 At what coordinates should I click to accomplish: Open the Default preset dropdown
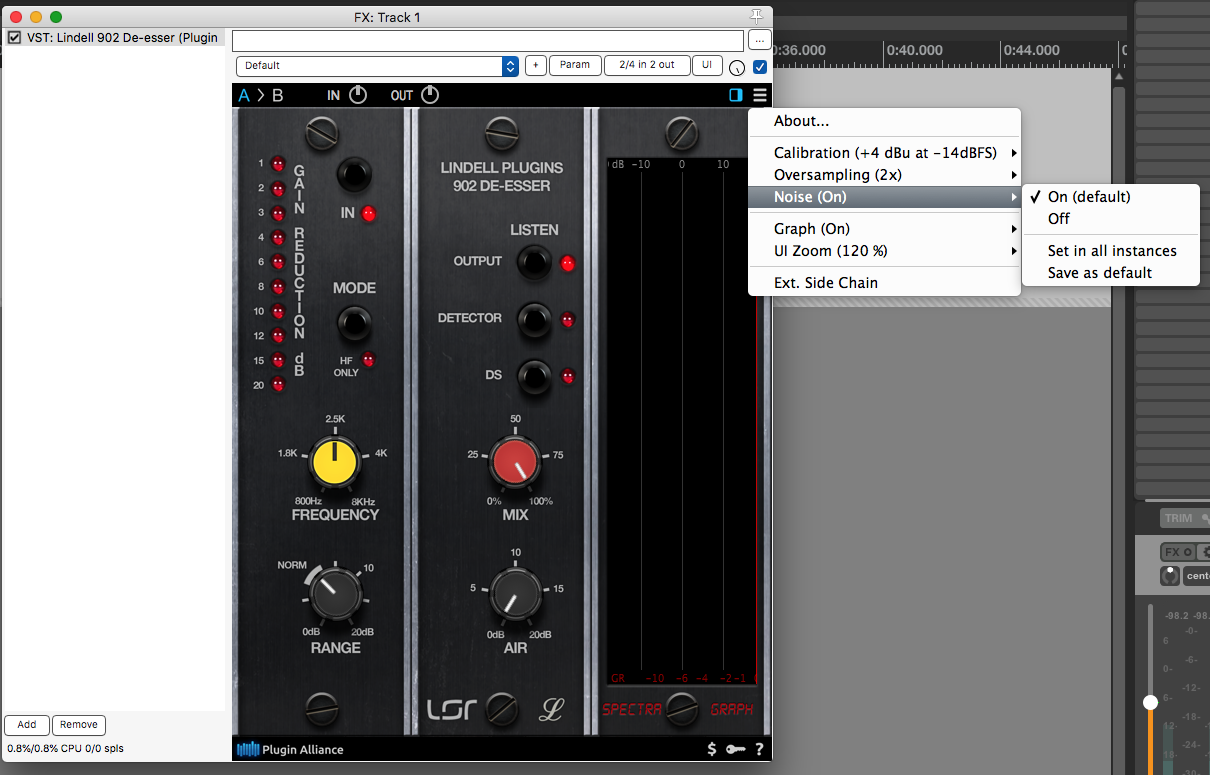[377, 66]
